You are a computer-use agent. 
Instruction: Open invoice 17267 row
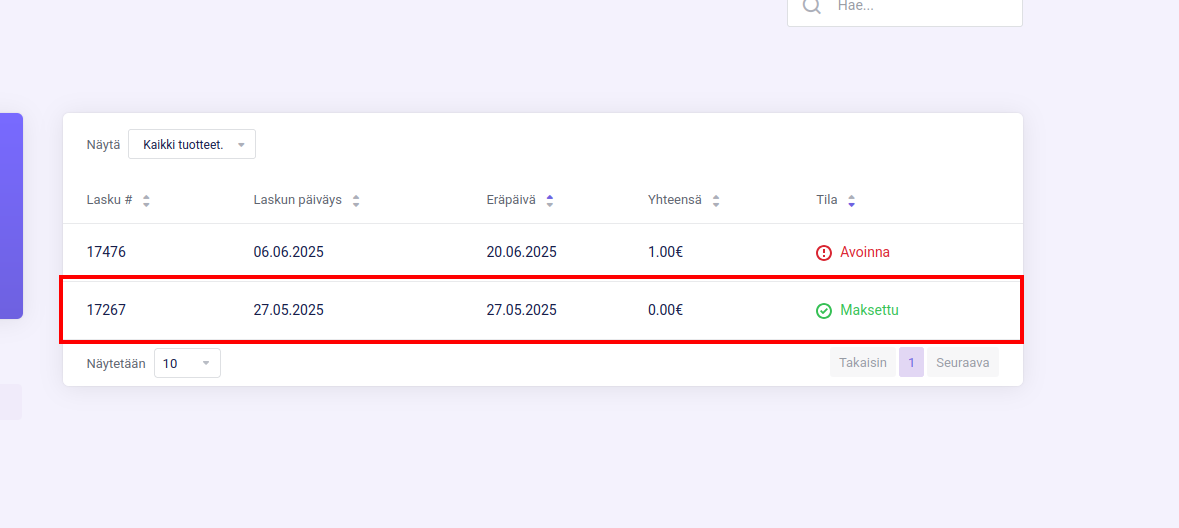pyautogui.click(x=541, y=310)
